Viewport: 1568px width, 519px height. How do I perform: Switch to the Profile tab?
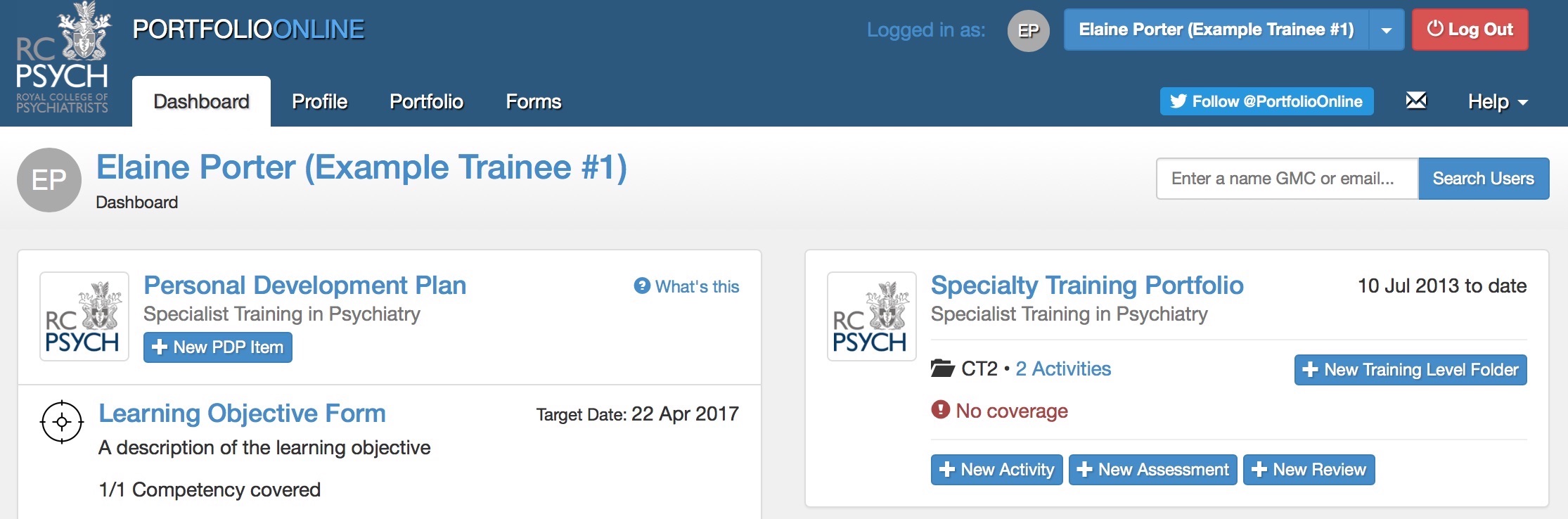320,102
